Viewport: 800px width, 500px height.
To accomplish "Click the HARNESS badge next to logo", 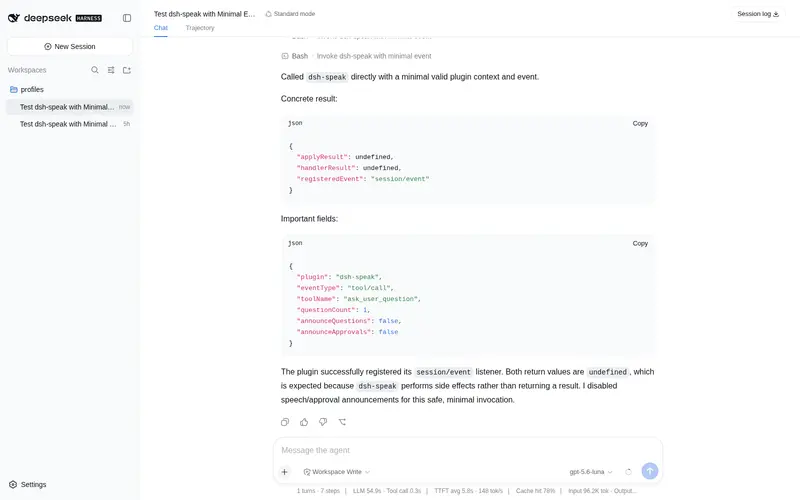I will (x=89, y=18).
